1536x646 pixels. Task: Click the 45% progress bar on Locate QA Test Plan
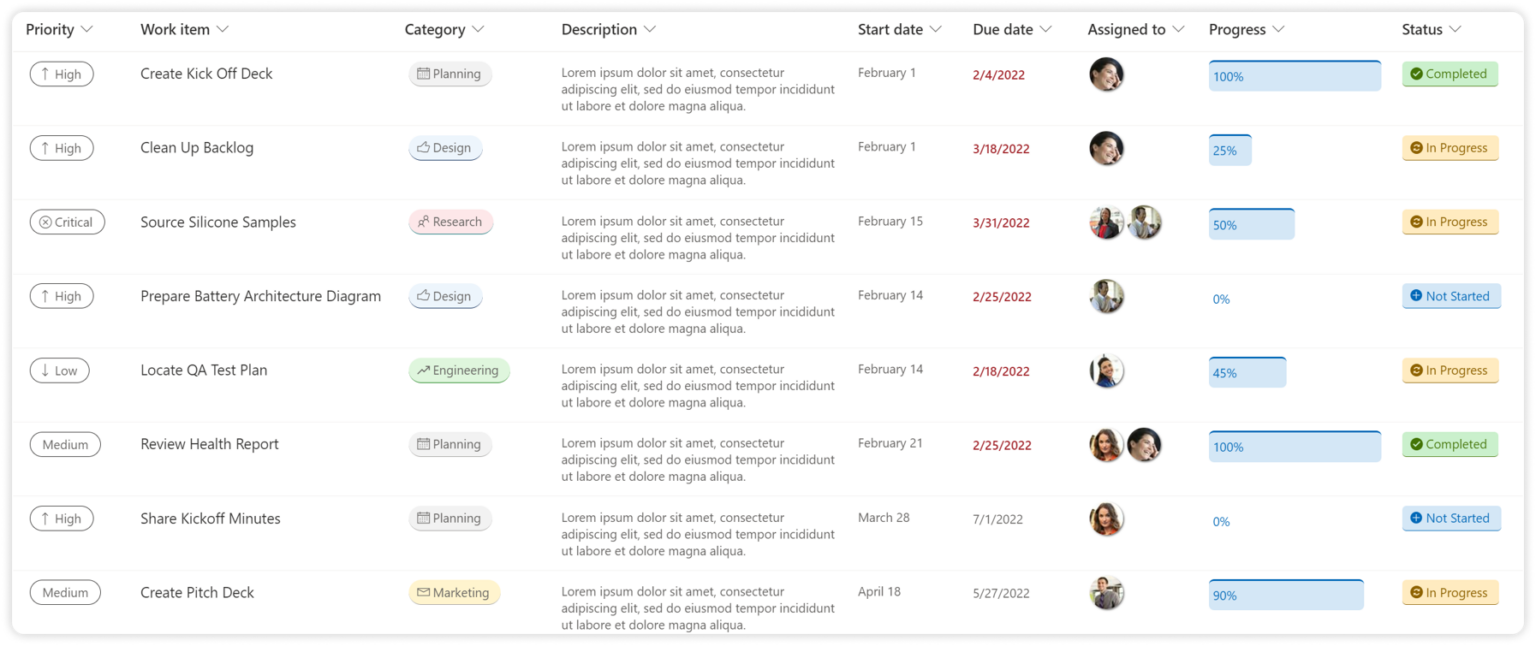tap(1248, 370)
